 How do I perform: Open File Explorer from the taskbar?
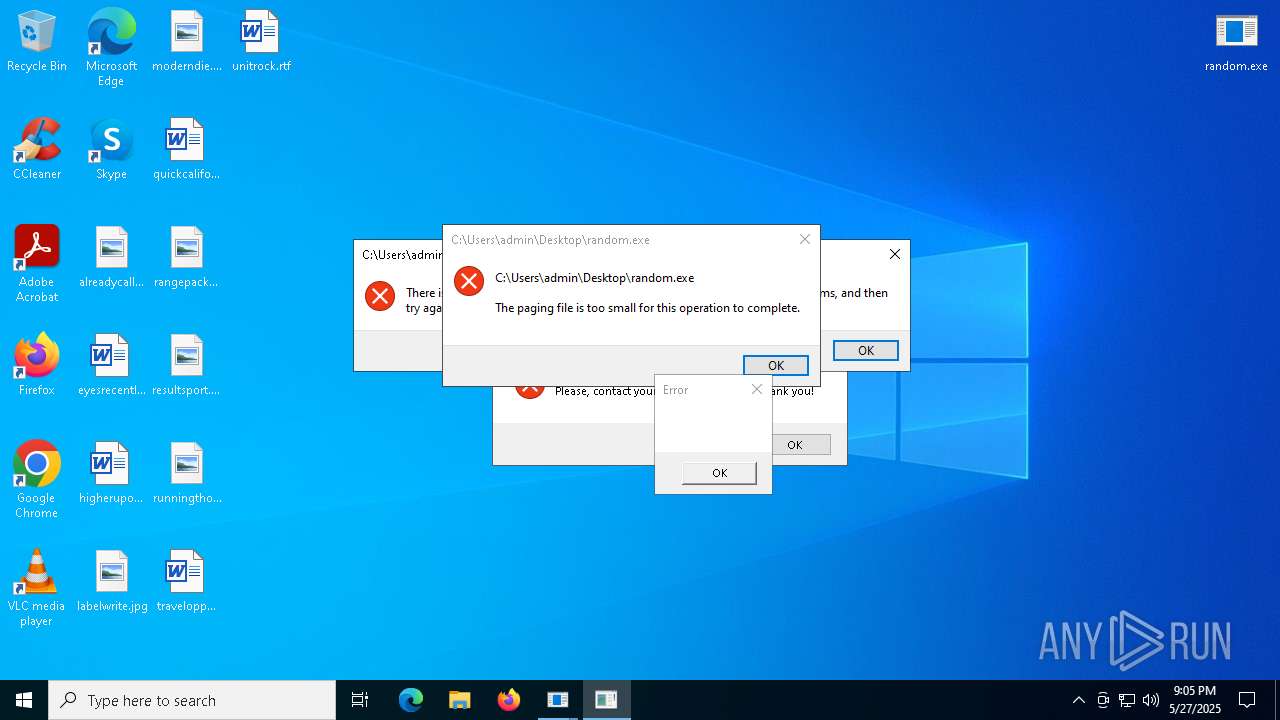pos(460,700)
